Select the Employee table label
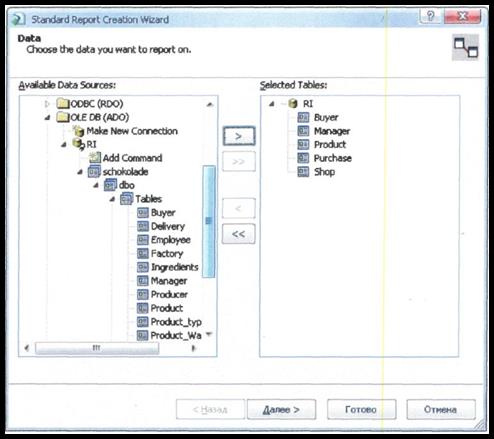Viewport: 494px width, 439px height. [171, 240]
